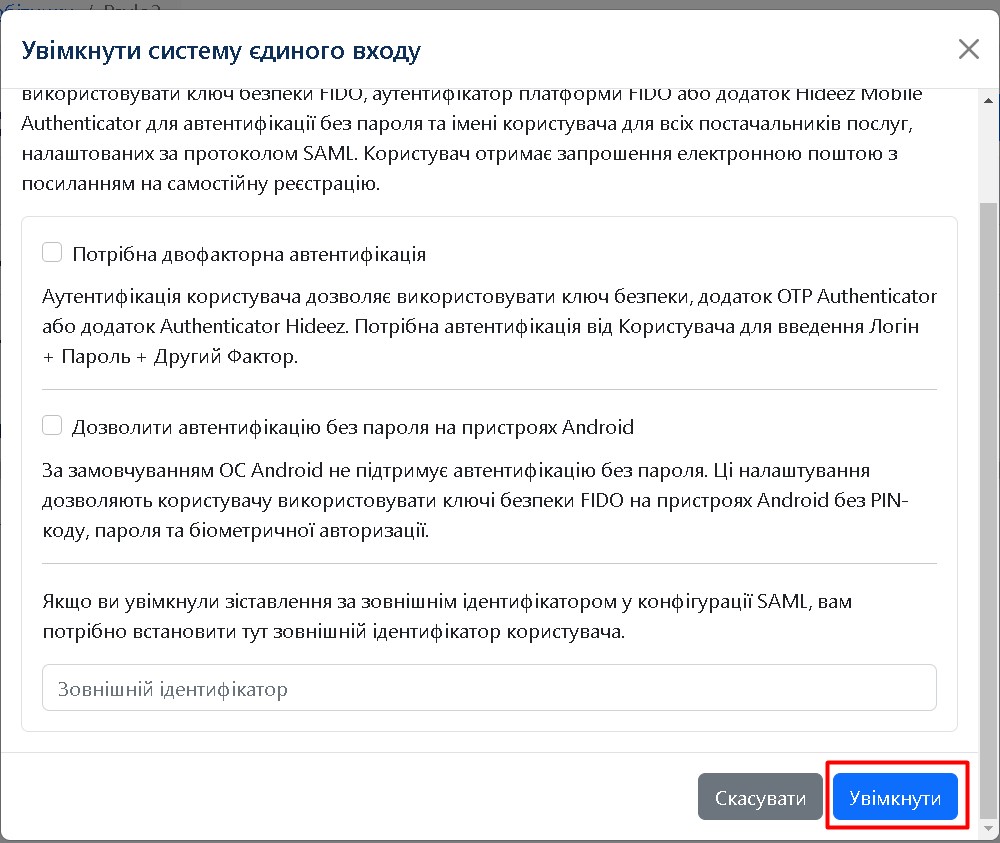The image size is (1000, 843).
Task: Tick the Android passwordless authentication checkbox
Action: (52, 426)
